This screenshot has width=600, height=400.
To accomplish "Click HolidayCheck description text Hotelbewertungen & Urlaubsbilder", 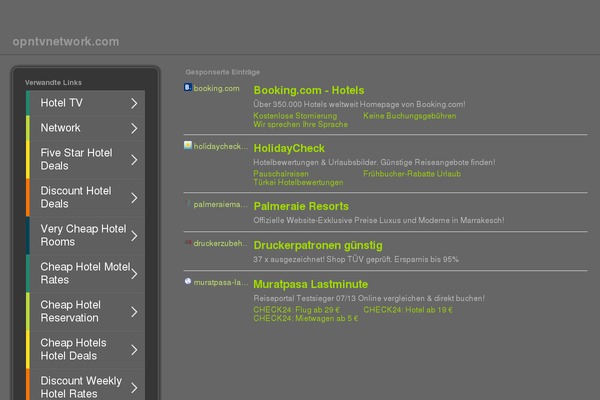I will [x=374, y=162].
